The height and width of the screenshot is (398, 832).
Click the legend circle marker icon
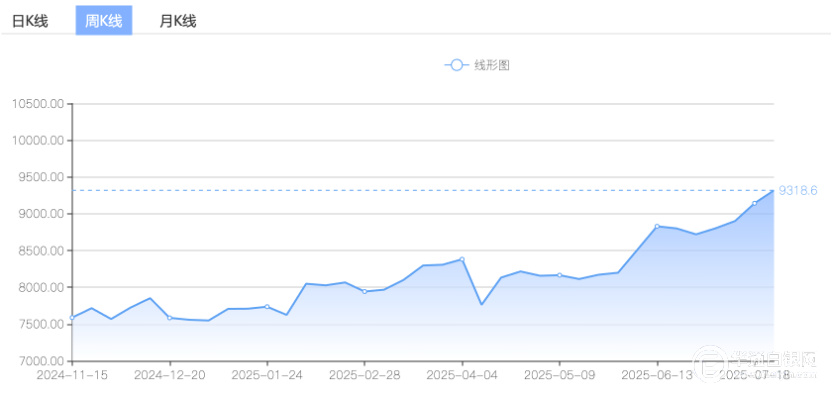click(456, 65)
